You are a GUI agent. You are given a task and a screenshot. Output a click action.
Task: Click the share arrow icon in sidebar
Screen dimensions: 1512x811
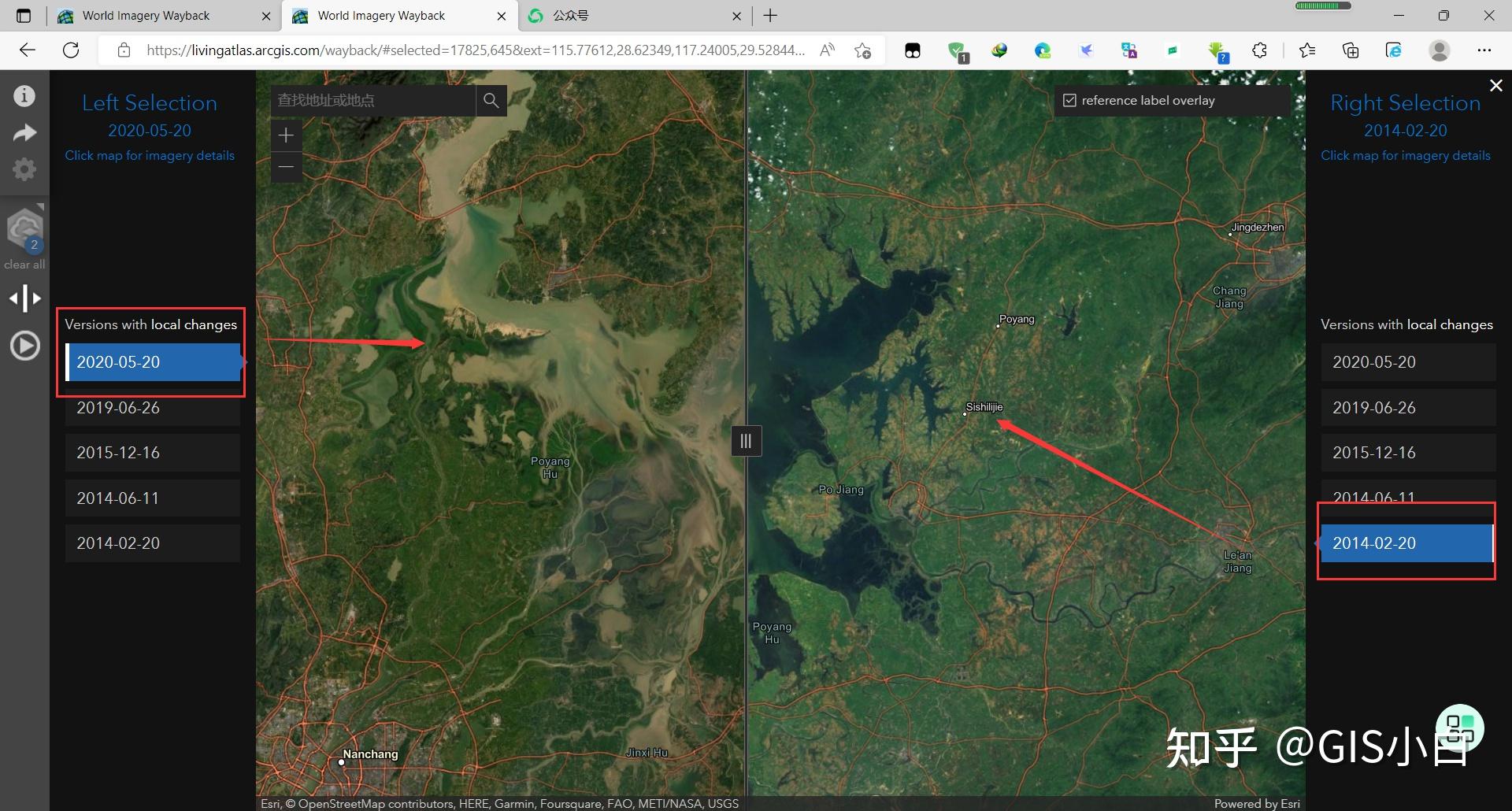(24, 133)
